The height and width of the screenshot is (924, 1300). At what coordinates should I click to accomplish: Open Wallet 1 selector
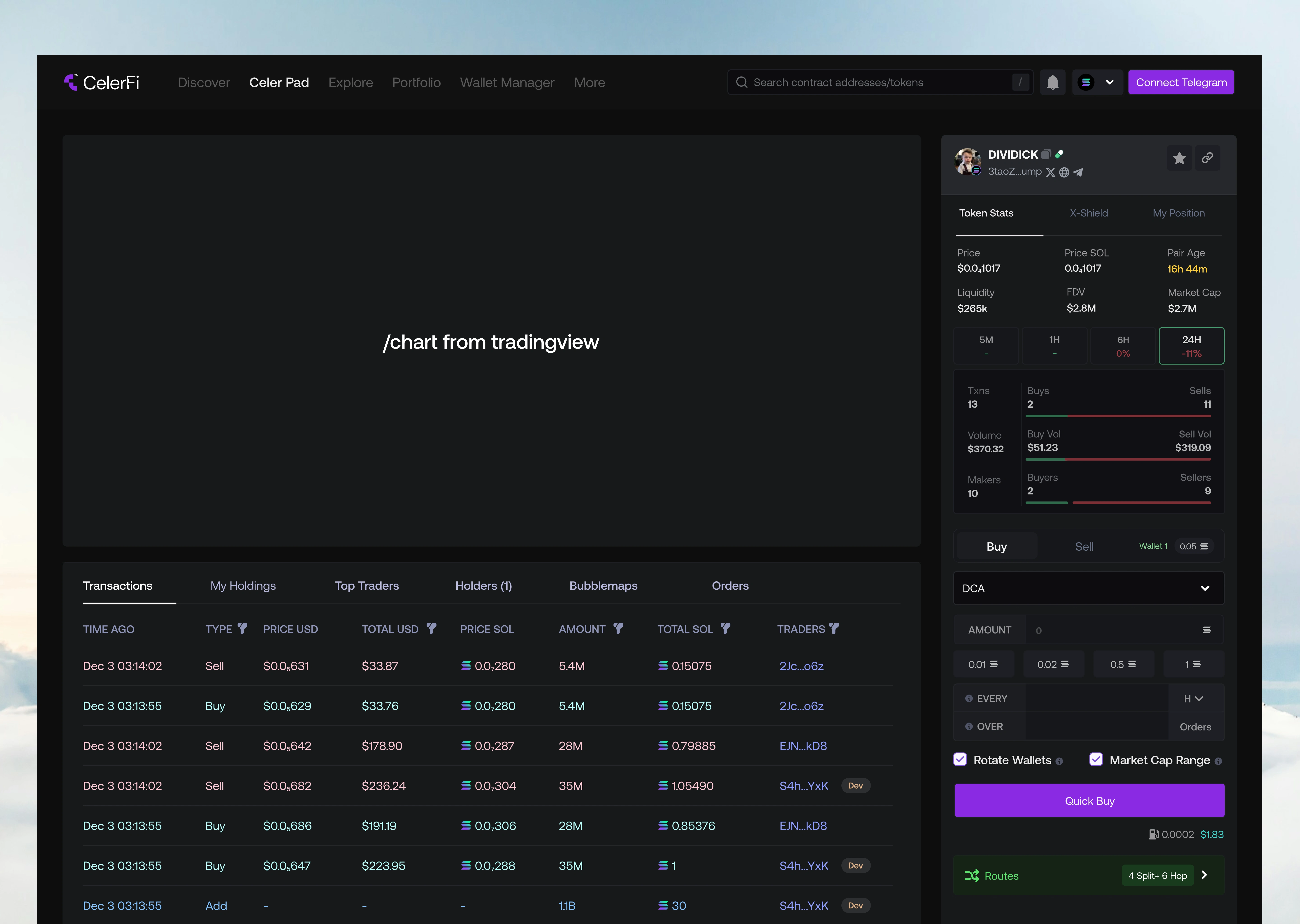(1153, 546)
